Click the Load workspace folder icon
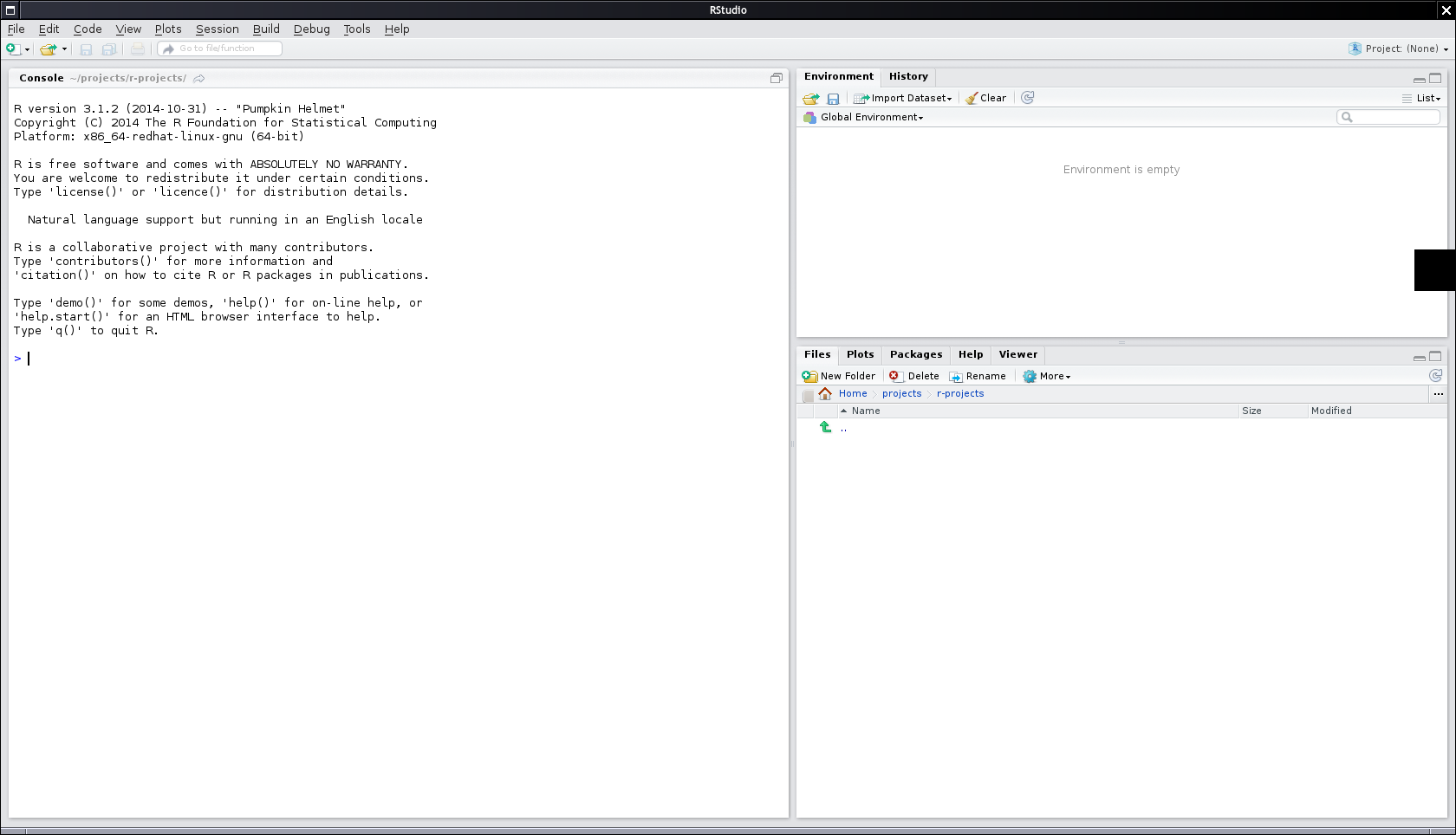Screen dimensions: 1456x835 (811, 99)
